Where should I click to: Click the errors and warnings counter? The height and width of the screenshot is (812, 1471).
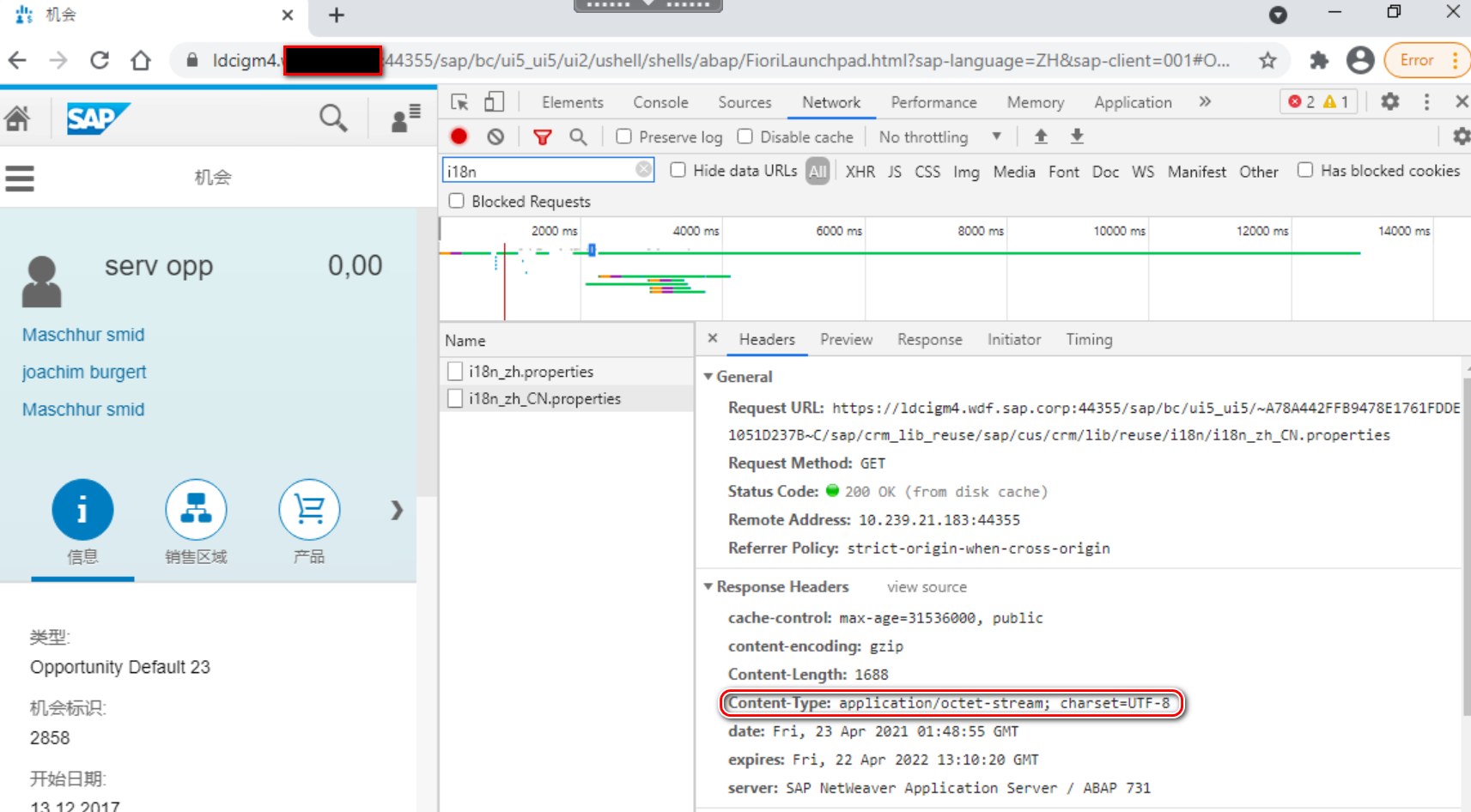coord(1319,101)
